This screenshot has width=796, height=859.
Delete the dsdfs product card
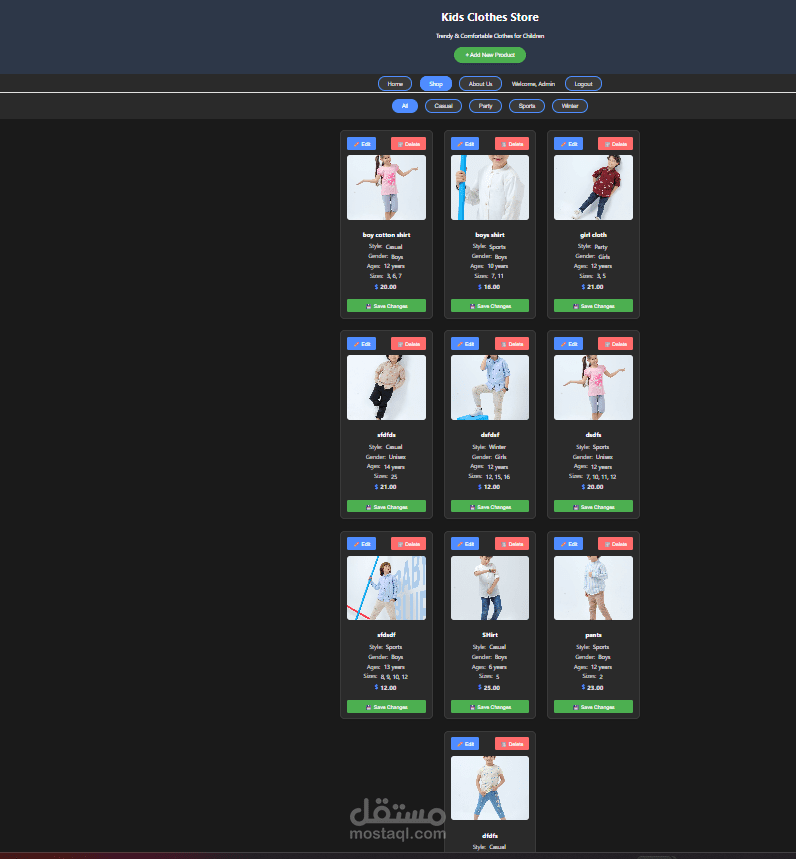point(615,343)
